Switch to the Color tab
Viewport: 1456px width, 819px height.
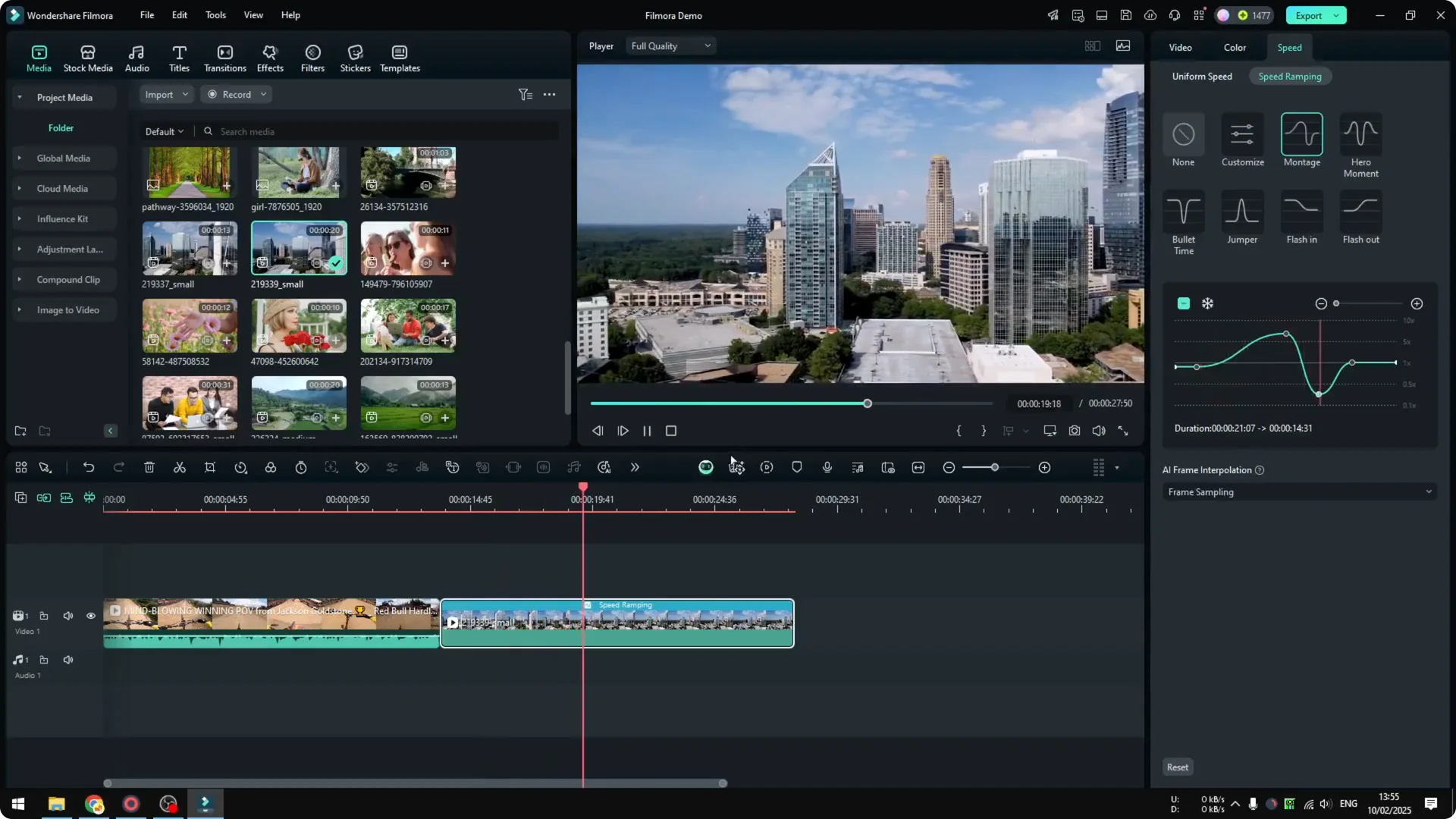1234,47
